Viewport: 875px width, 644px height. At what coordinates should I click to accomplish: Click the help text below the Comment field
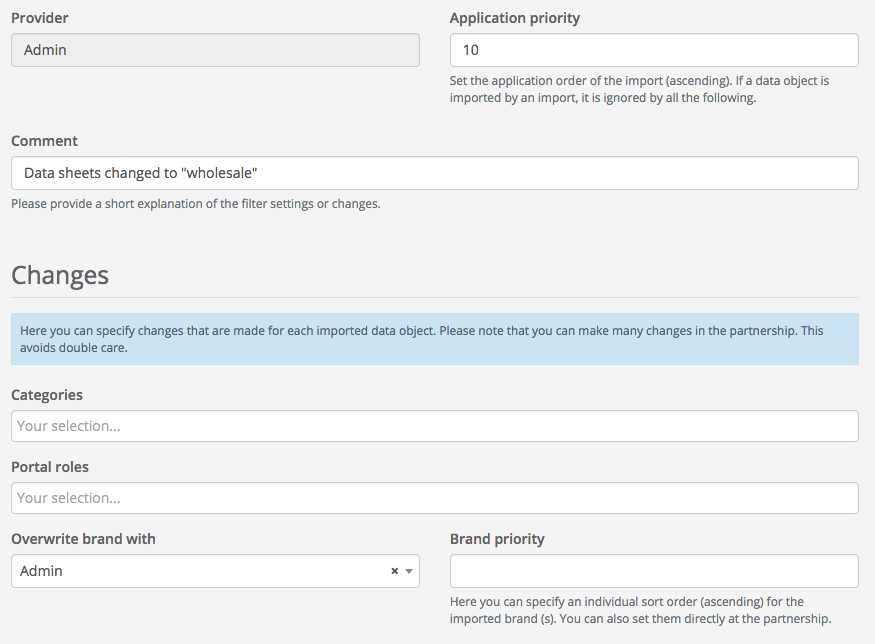point(196,204)
